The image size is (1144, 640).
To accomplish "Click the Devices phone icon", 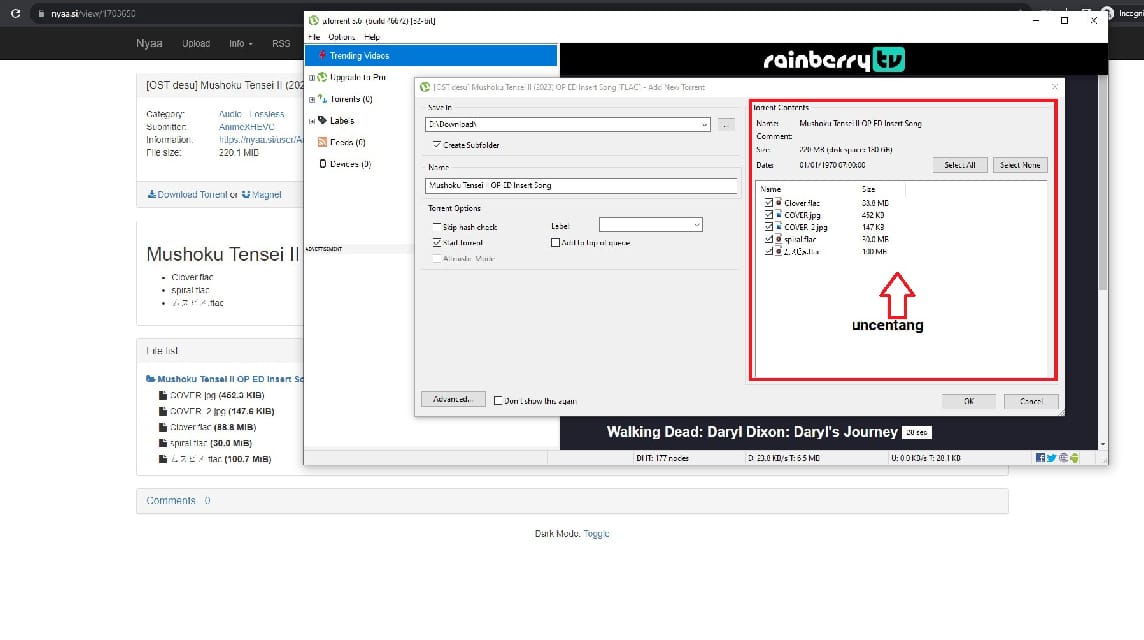I will point(322,163).
